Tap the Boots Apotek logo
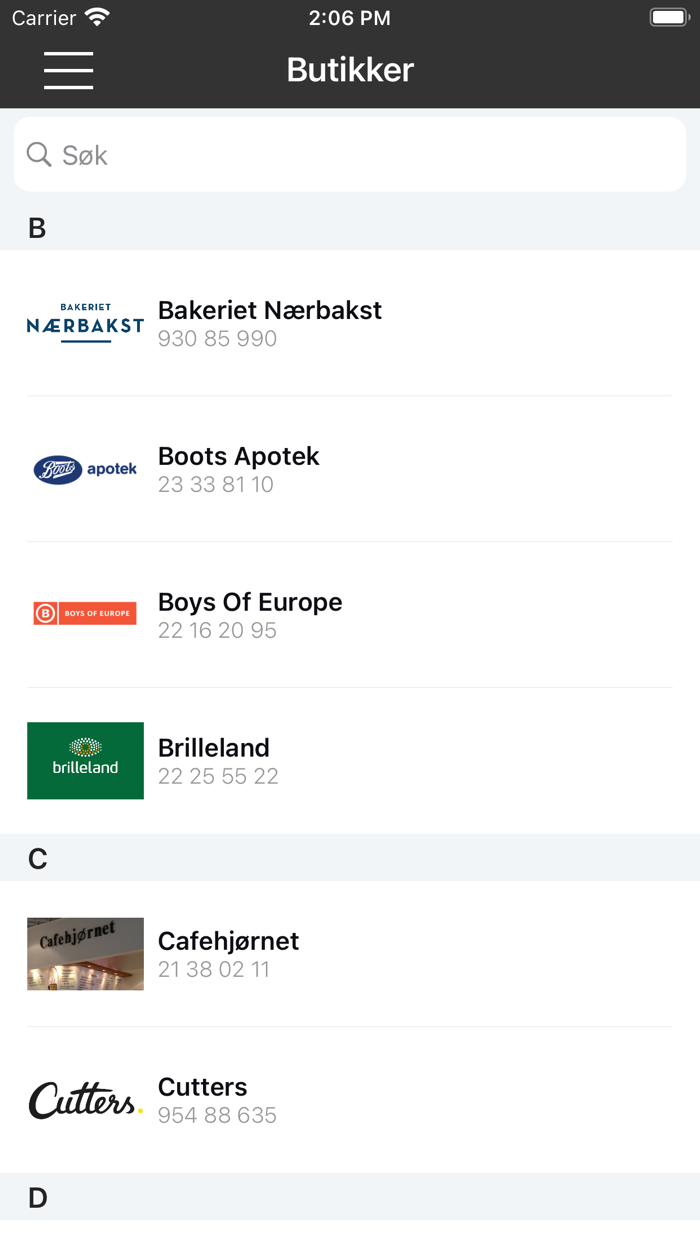 pyautogui.click(x=85, y=469)
